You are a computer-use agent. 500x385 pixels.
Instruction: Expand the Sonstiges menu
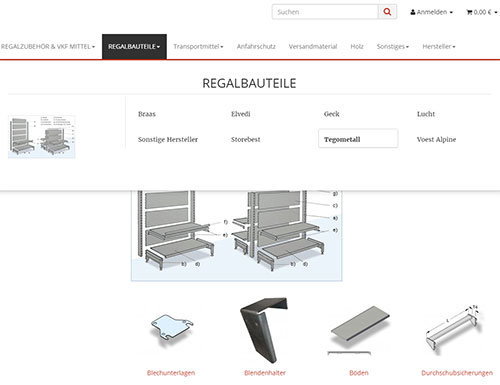tap(393, 47)
